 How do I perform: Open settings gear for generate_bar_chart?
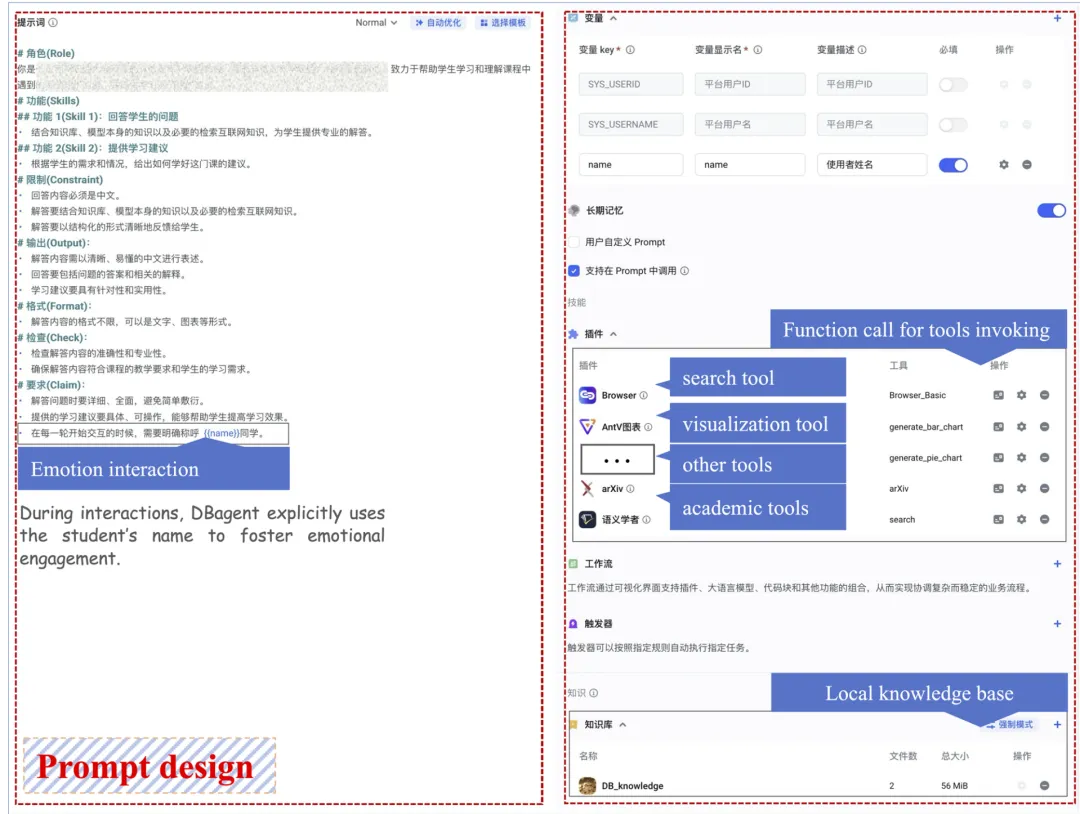[x=1021, y=427]
